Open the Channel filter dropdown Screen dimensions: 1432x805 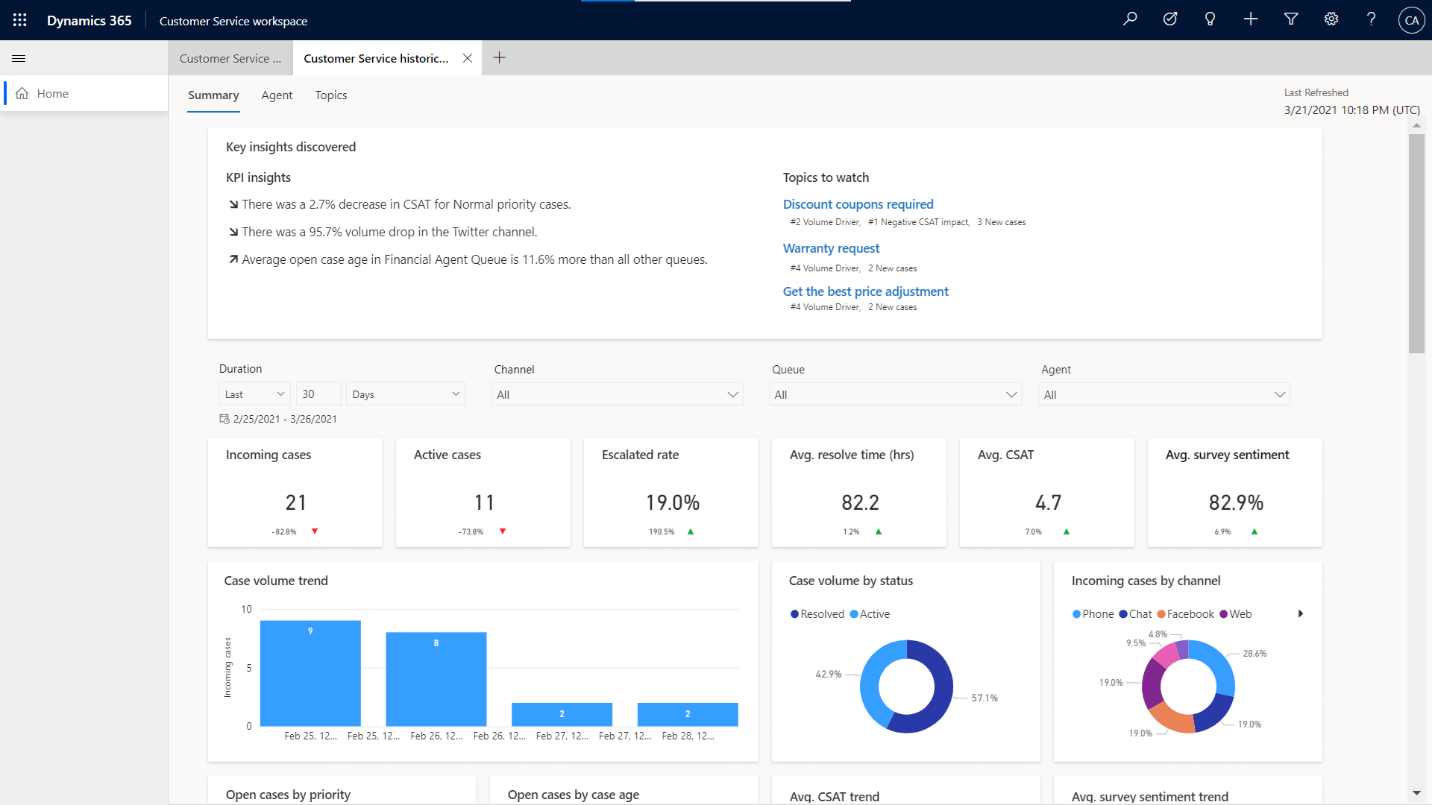(617, 393)
